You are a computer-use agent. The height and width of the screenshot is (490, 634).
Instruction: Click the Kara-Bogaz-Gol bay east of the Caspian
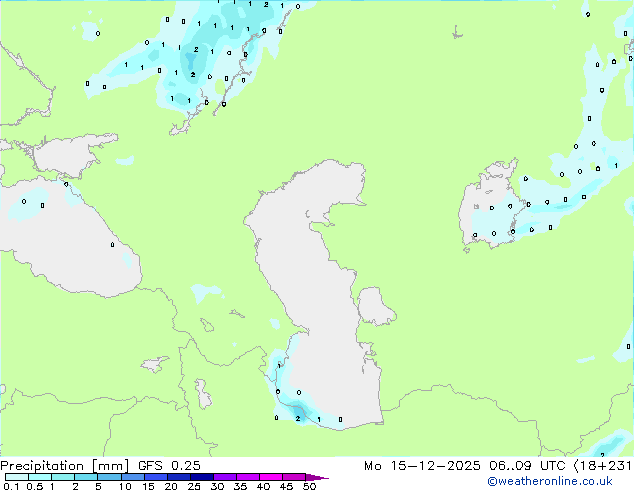click(x=375, y=306)
